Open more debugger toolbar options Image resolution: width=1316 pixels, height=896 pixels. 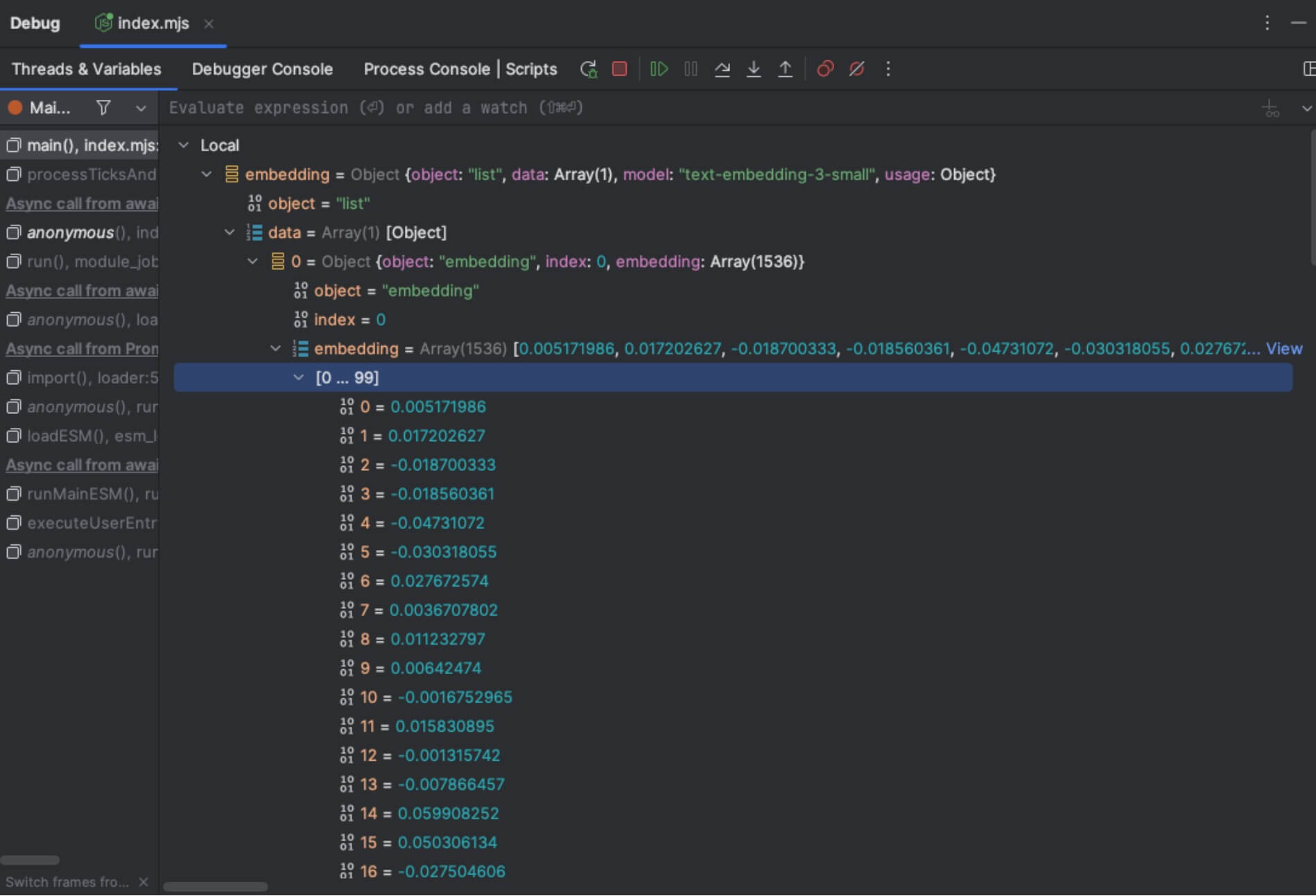pos(888,69)
